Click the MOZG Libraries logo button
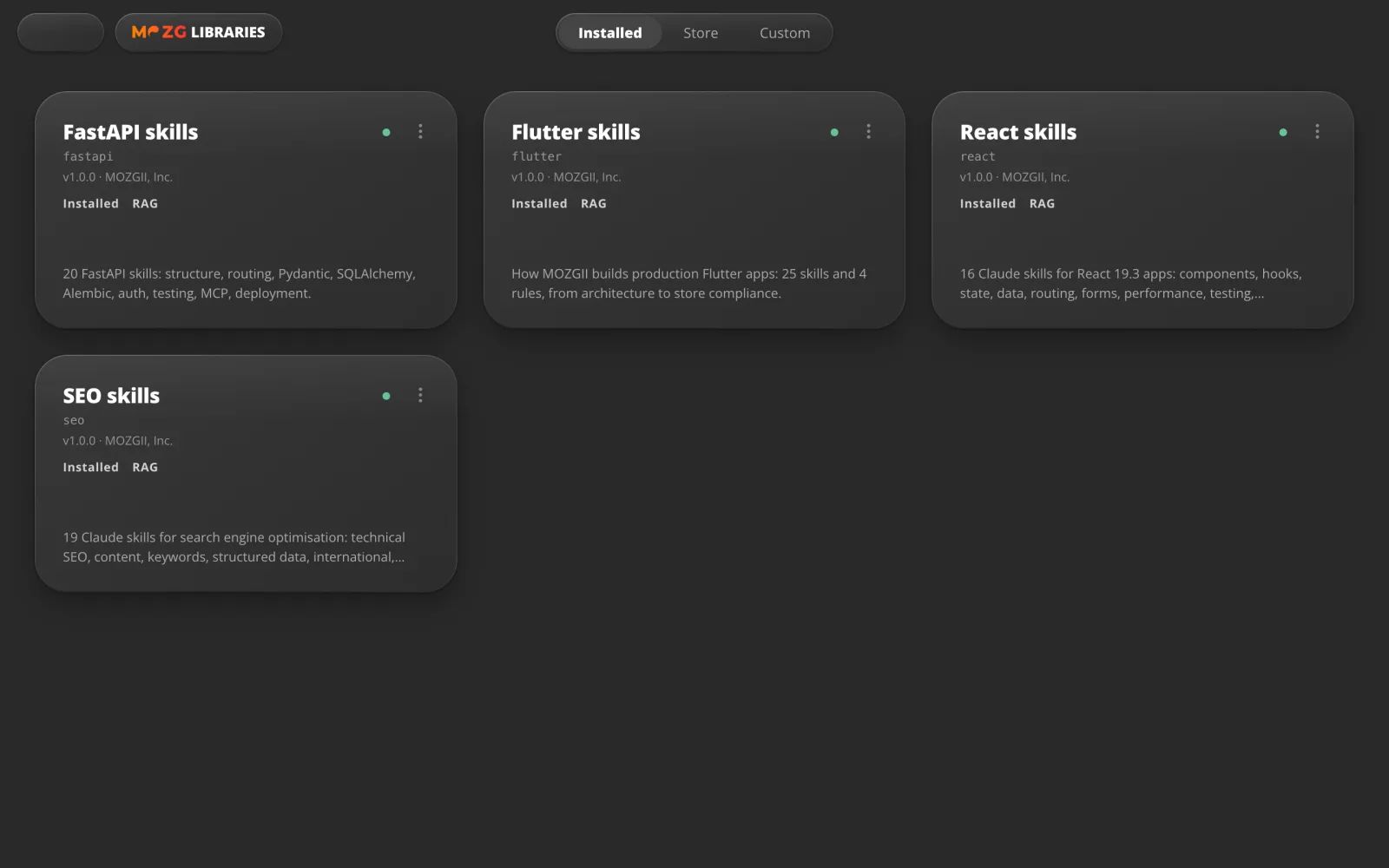Viewport: 1389px width, 868px height. pyautogui.click(x=199, y=33)
